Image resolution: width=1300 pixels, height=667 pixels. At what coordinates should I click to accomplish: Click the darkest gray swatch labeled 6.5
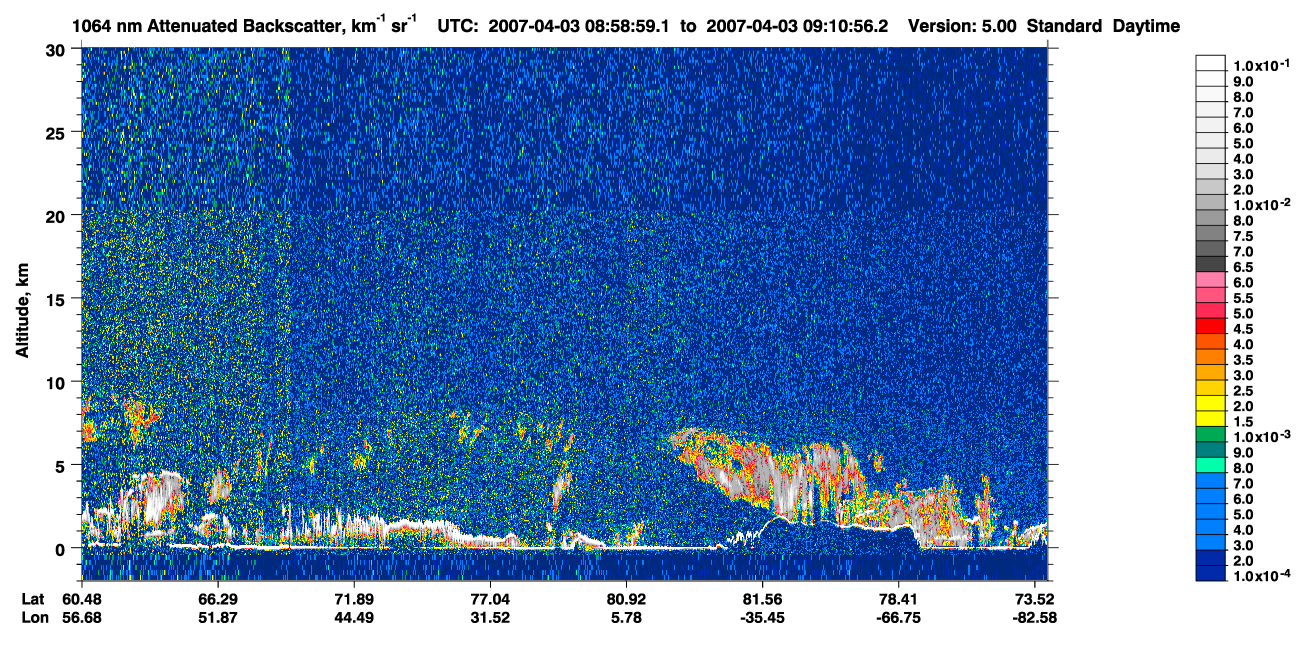(x=1211, y=265)
